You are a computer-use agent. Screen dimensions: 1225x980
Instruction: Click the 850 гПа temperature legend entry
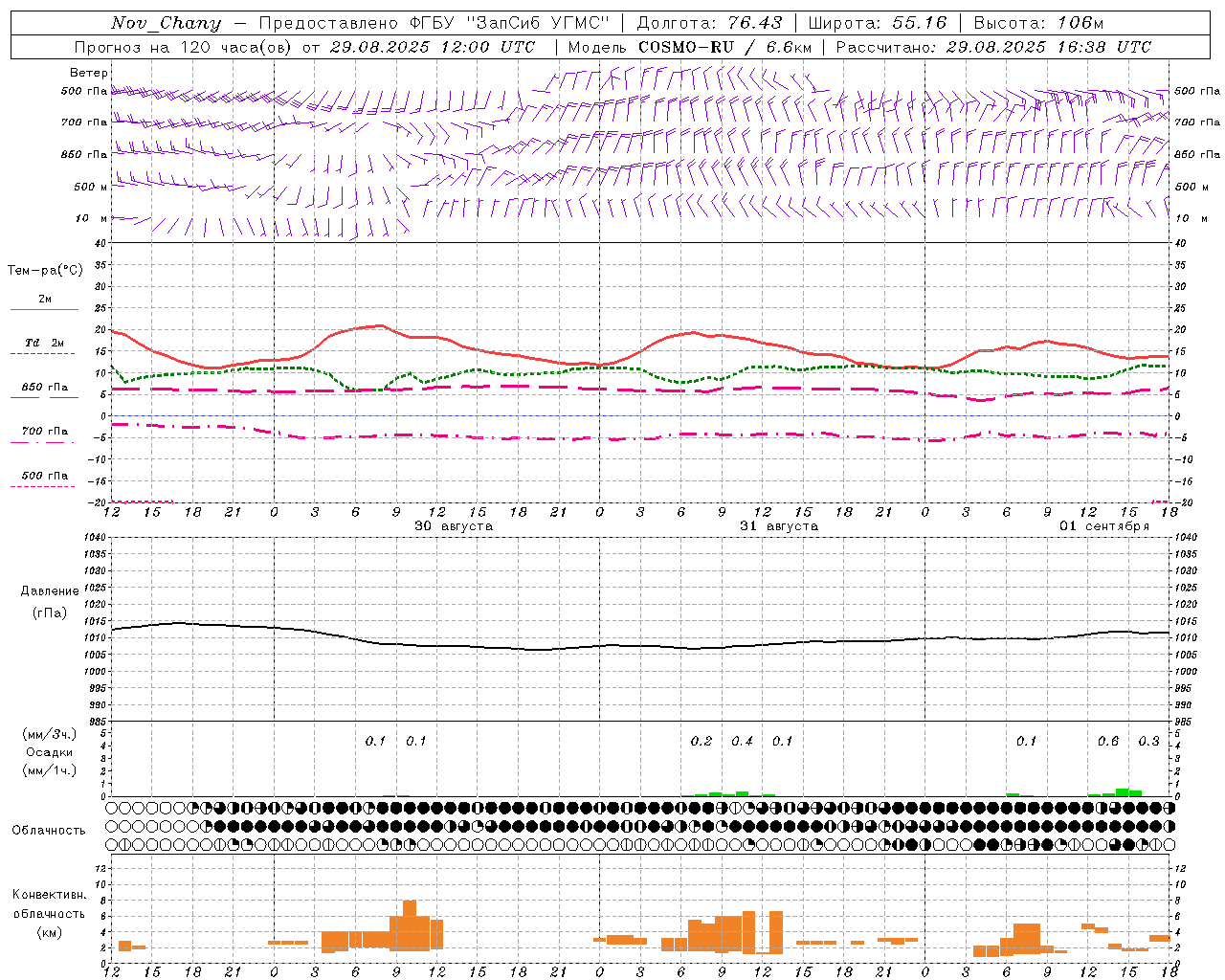click(44, 391)
